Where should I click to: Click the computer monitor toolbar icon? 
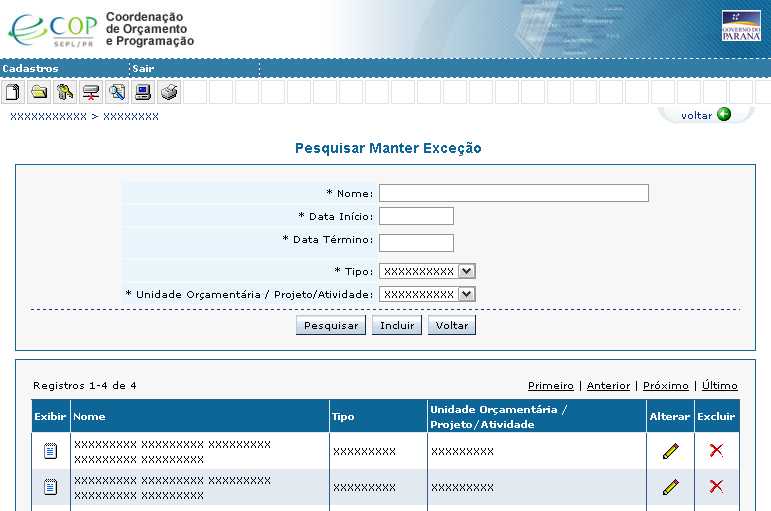tap(143, 93)
